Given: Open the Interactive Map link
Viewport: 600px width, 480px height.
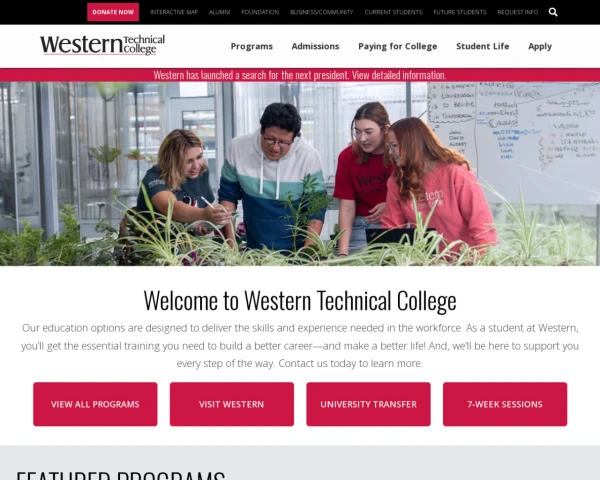Looking at the screenshot, I should (174, 12).
